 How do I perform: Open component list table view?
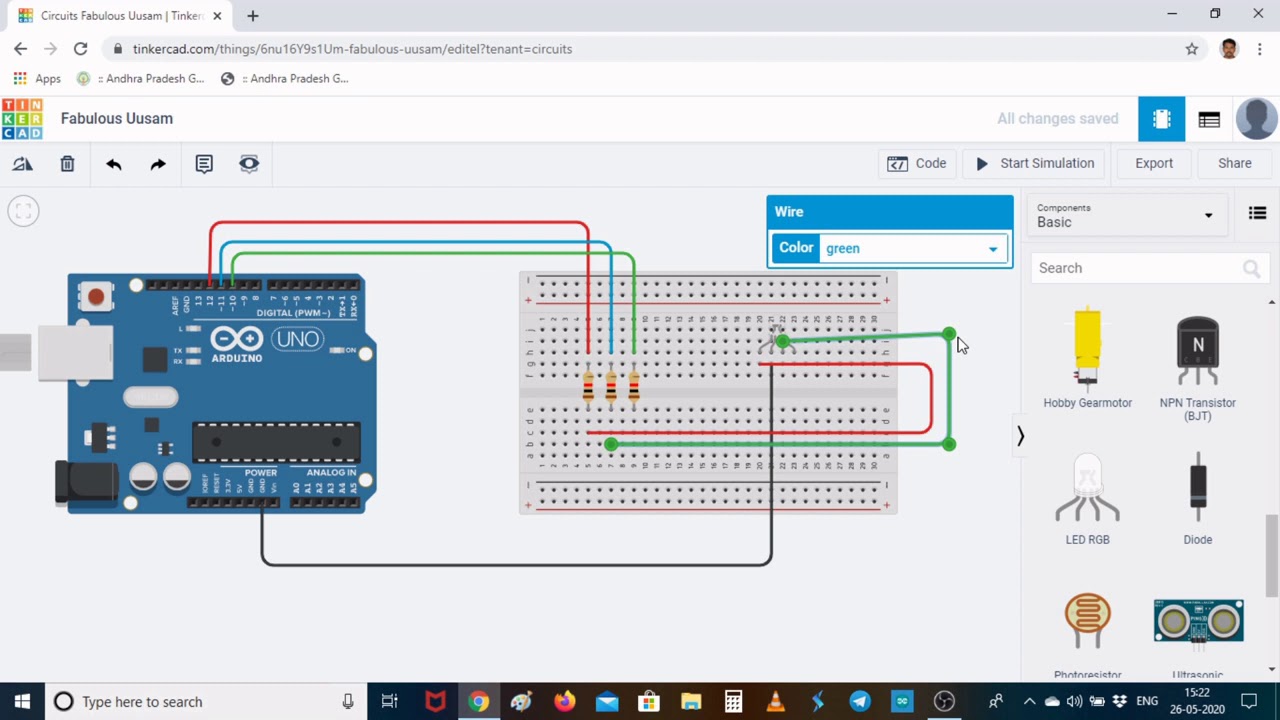pos(1209,119)
